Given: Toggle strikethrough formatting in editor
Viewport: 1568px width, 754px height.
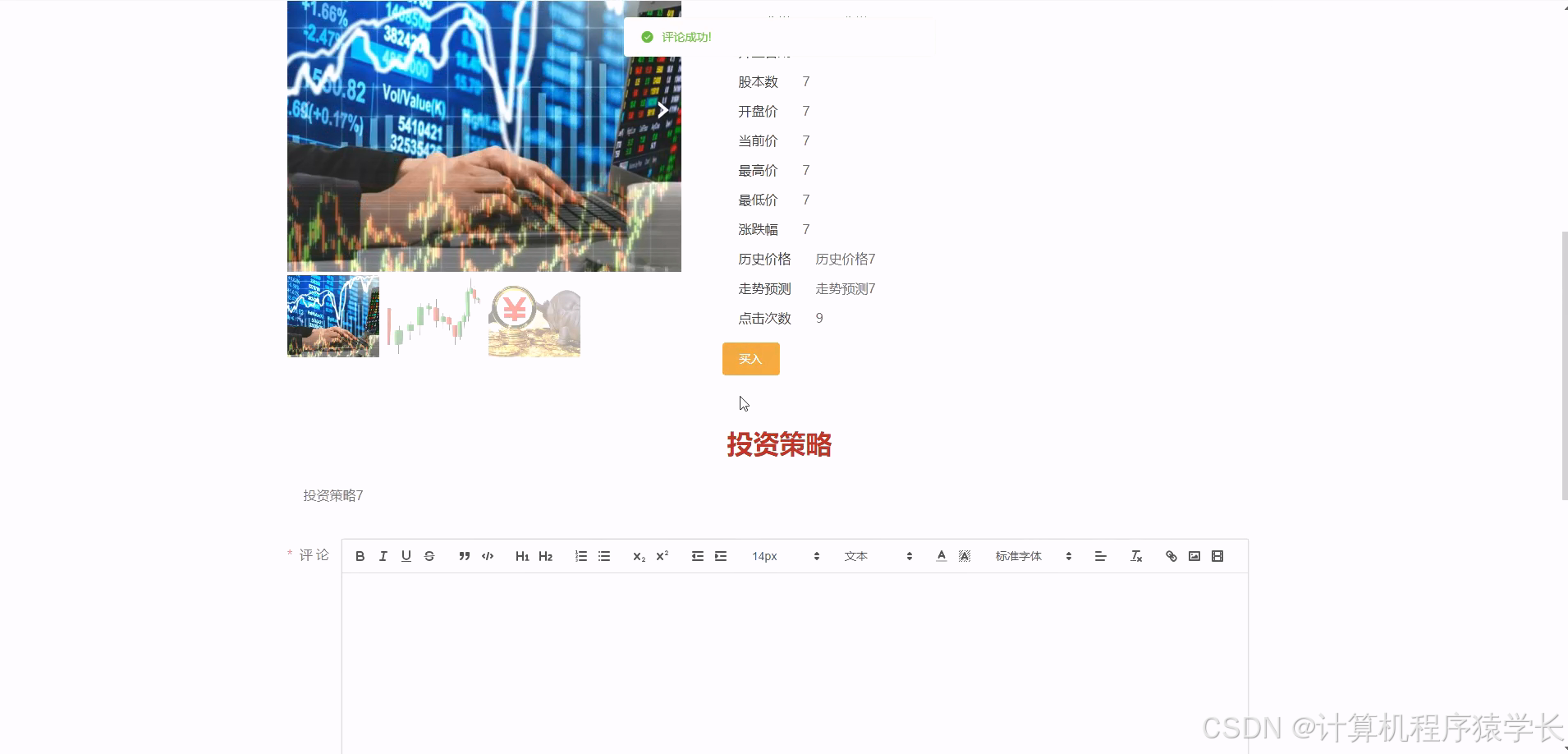Looking at the screenshot, I should [429, 556].
